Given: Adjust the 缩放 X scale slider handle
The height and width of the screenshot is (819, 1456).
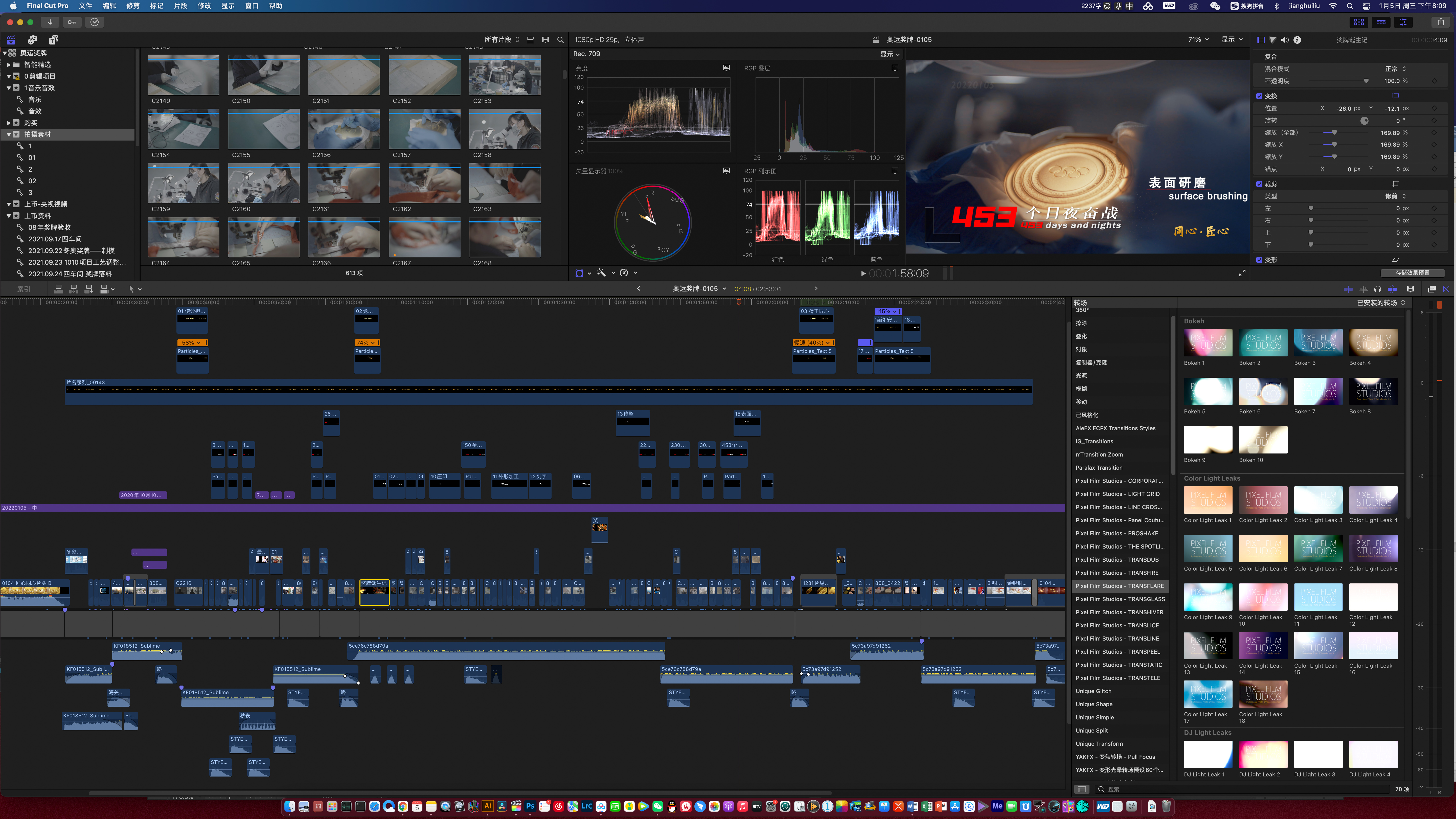Looking at the screenshot, I should pyautogui.click(x=1334, y=145).
